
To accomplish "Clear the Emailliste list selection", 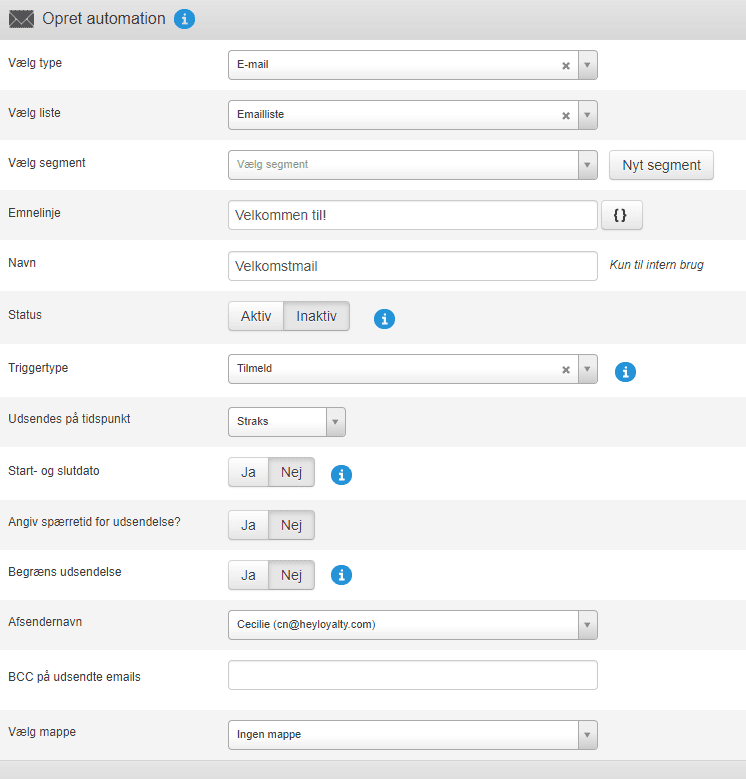I will (565, 115).
